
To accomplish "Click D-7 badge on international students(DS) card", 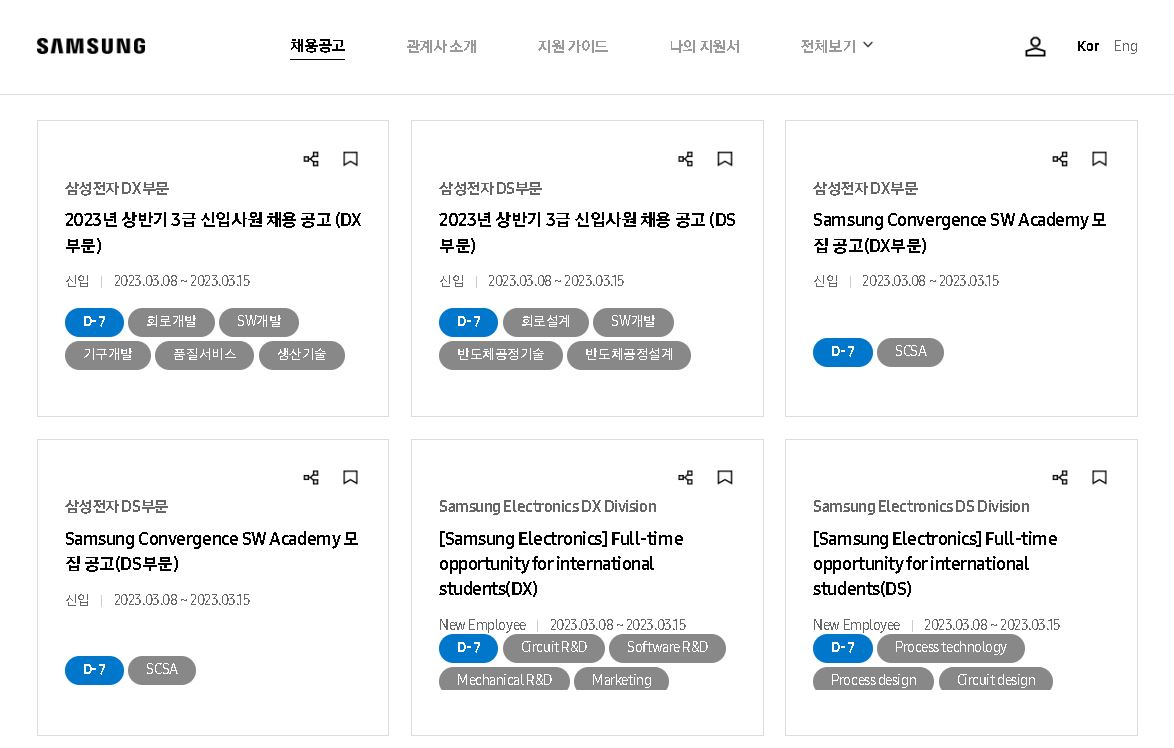I will (843, 648).
